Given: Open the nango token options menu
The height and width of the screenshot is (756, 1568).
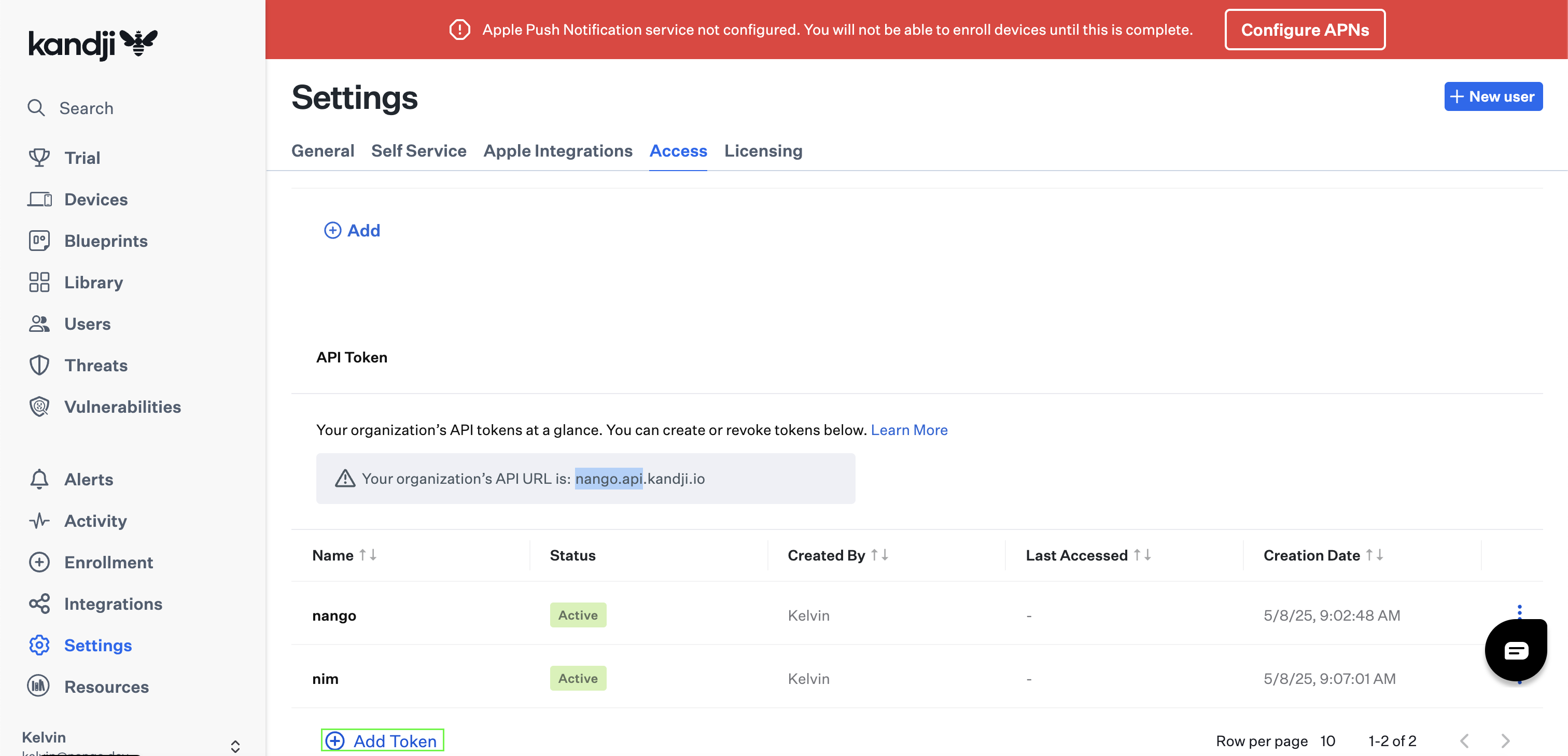Looking at the screenshot, I should (x=1519, y=610).
